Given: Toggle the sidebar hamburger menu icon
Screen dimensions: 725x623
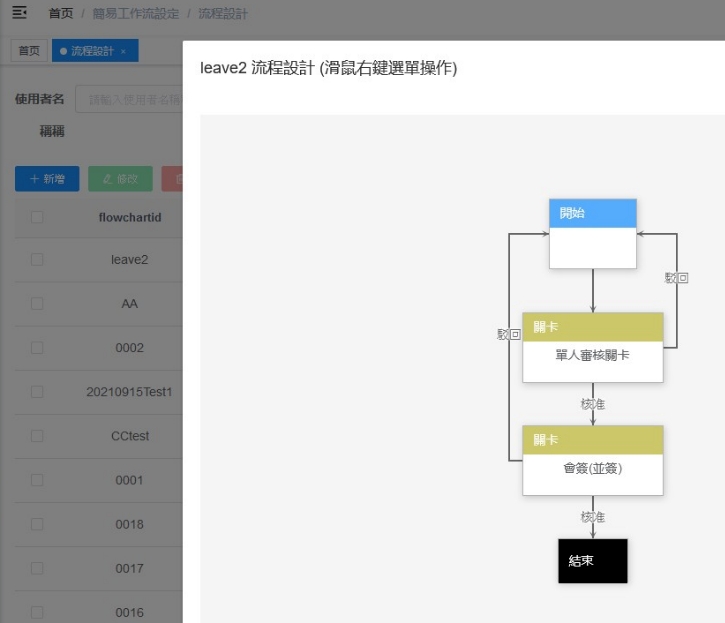Looking at the screenshot, I should pyautogui.click(x=19, y=14).
